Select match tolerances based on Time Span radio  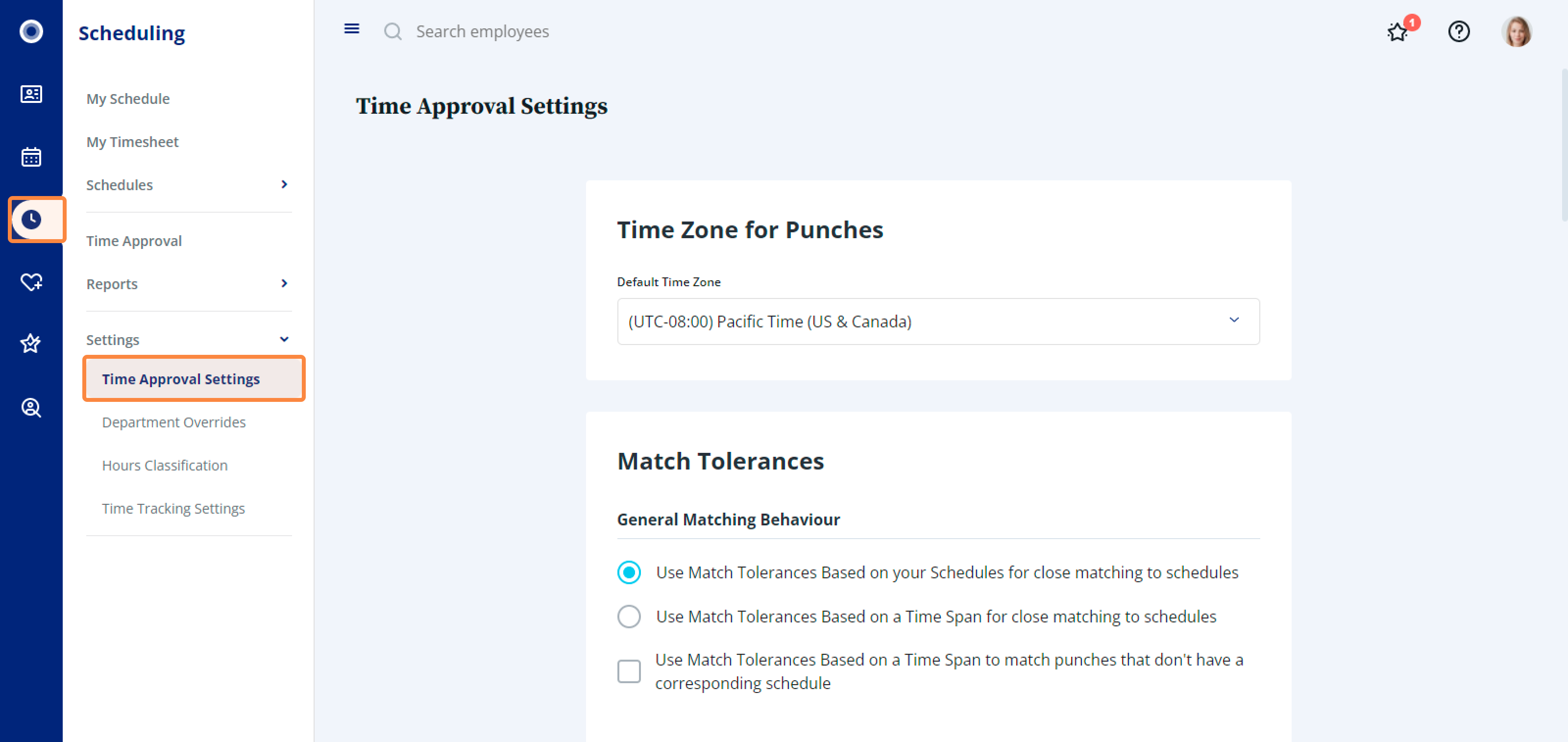click(629, 616)
